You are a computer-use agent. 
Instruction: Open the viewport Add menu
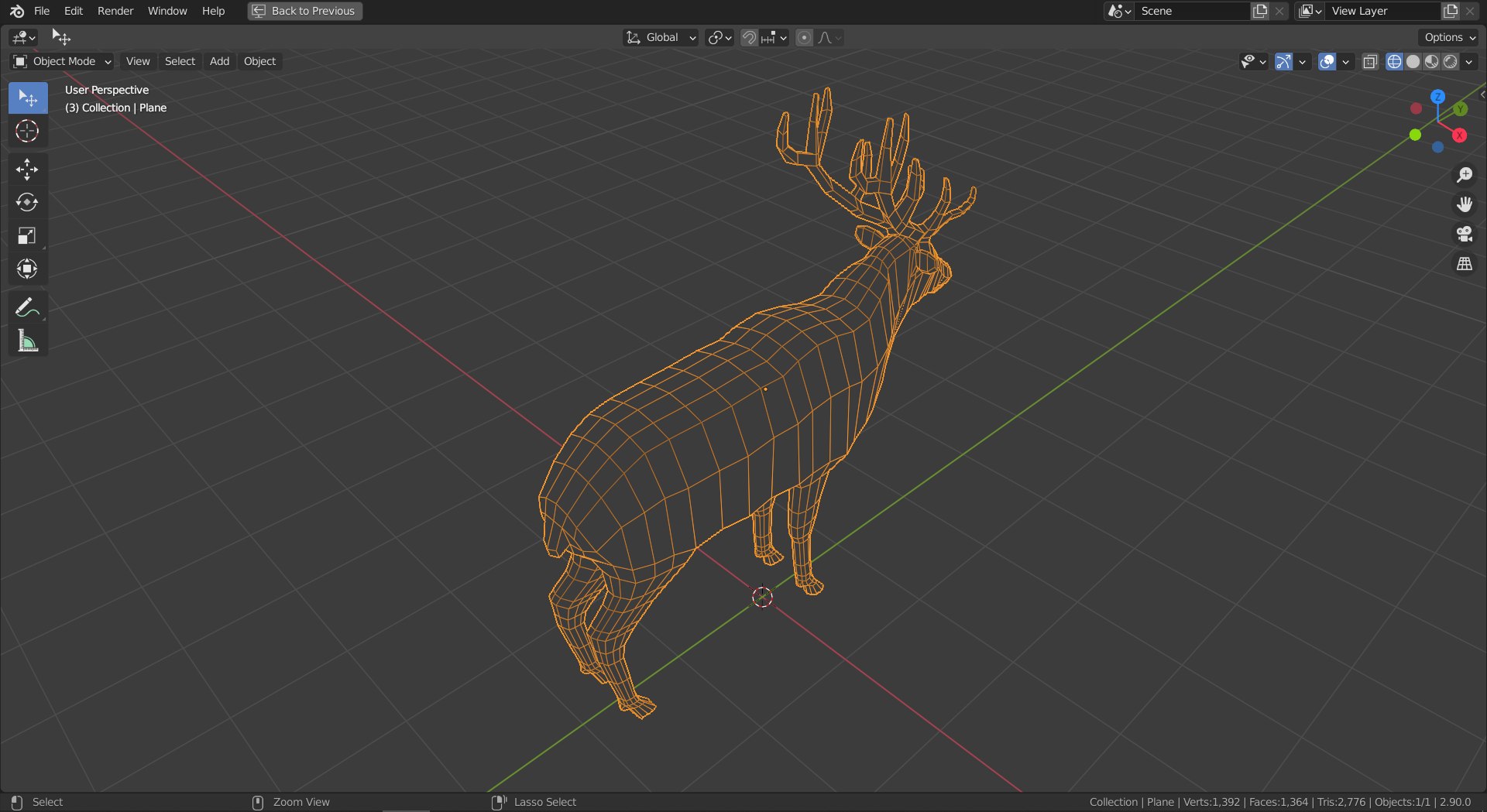[219, 61]
